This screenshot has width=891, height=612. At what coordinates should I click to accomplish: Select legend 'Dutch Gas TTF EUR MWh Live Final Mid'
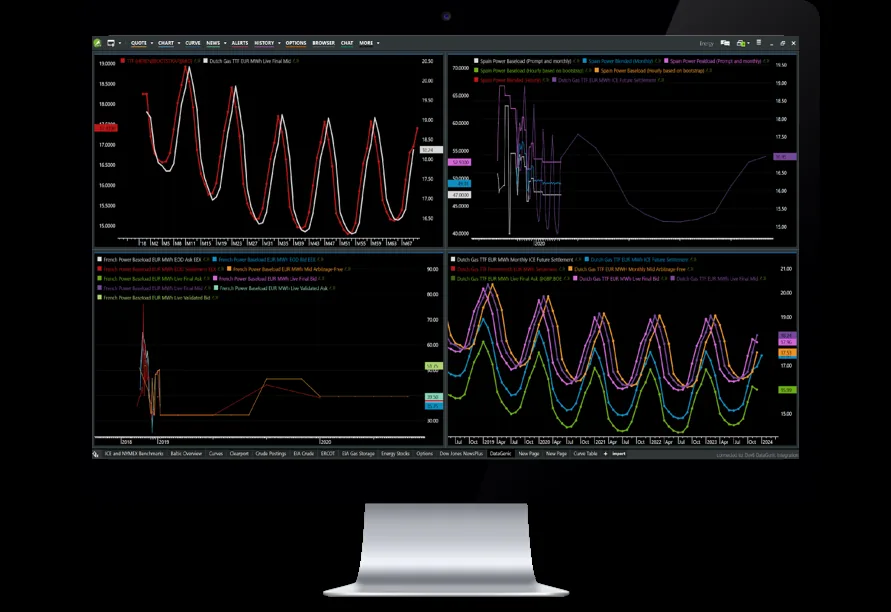pyautogui.click(x=250, y=61)
